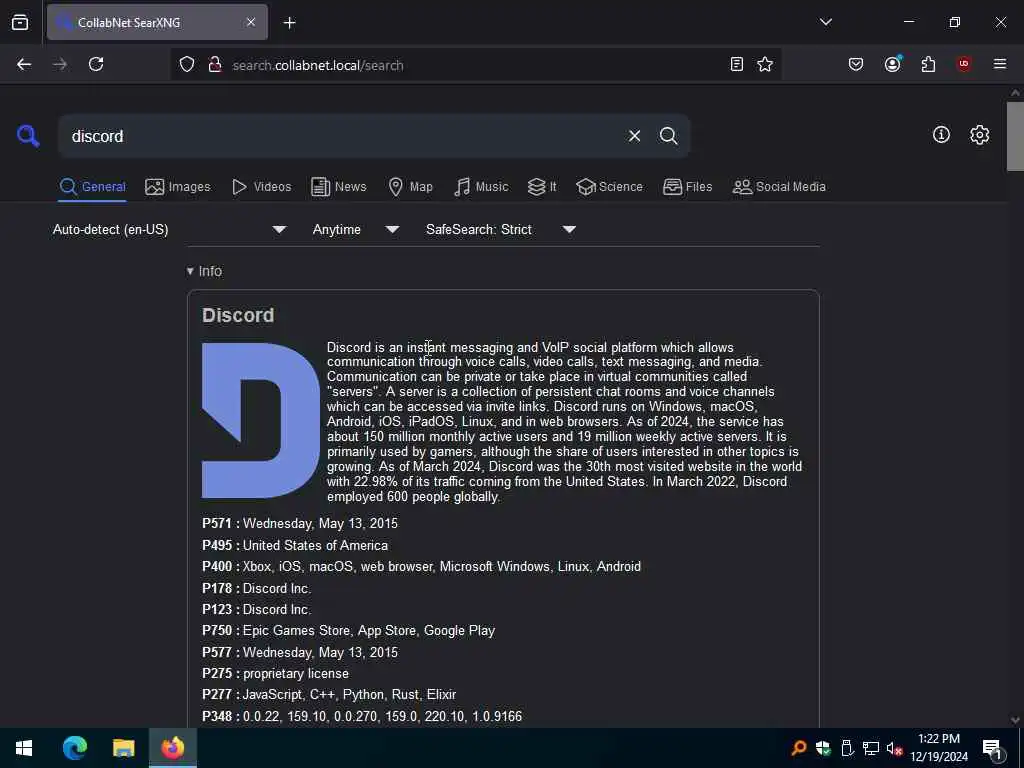The height and width of the screenshot is (768, 1024).
Task: Open the Extensions puzzle icon
Action: pos(928,64)
